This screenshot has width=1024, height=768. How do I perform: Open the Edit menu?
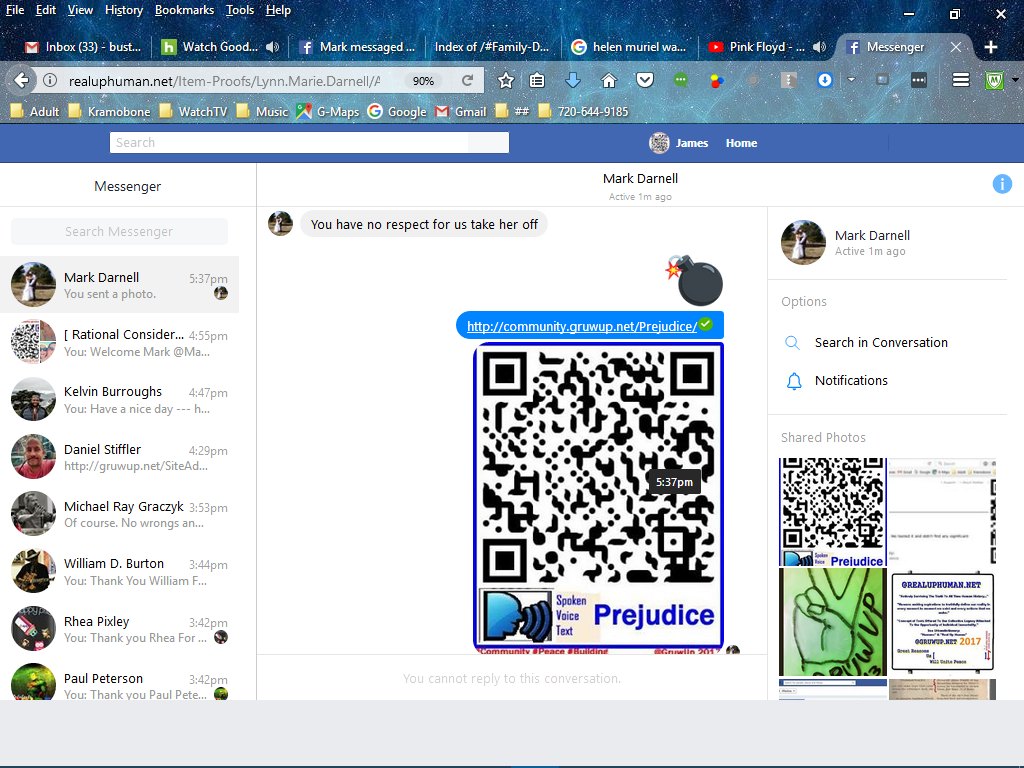(x=46, y=10)
